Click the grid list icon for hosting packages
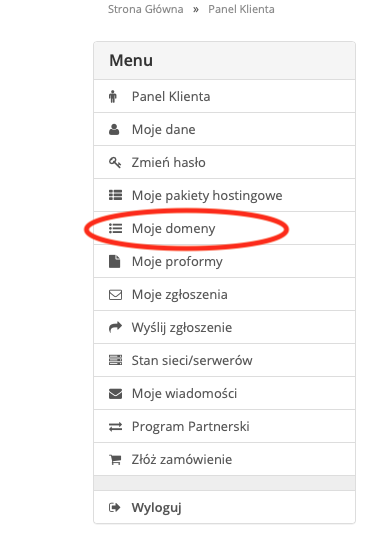The image size is (374, 542). click(x=115, y=195)
